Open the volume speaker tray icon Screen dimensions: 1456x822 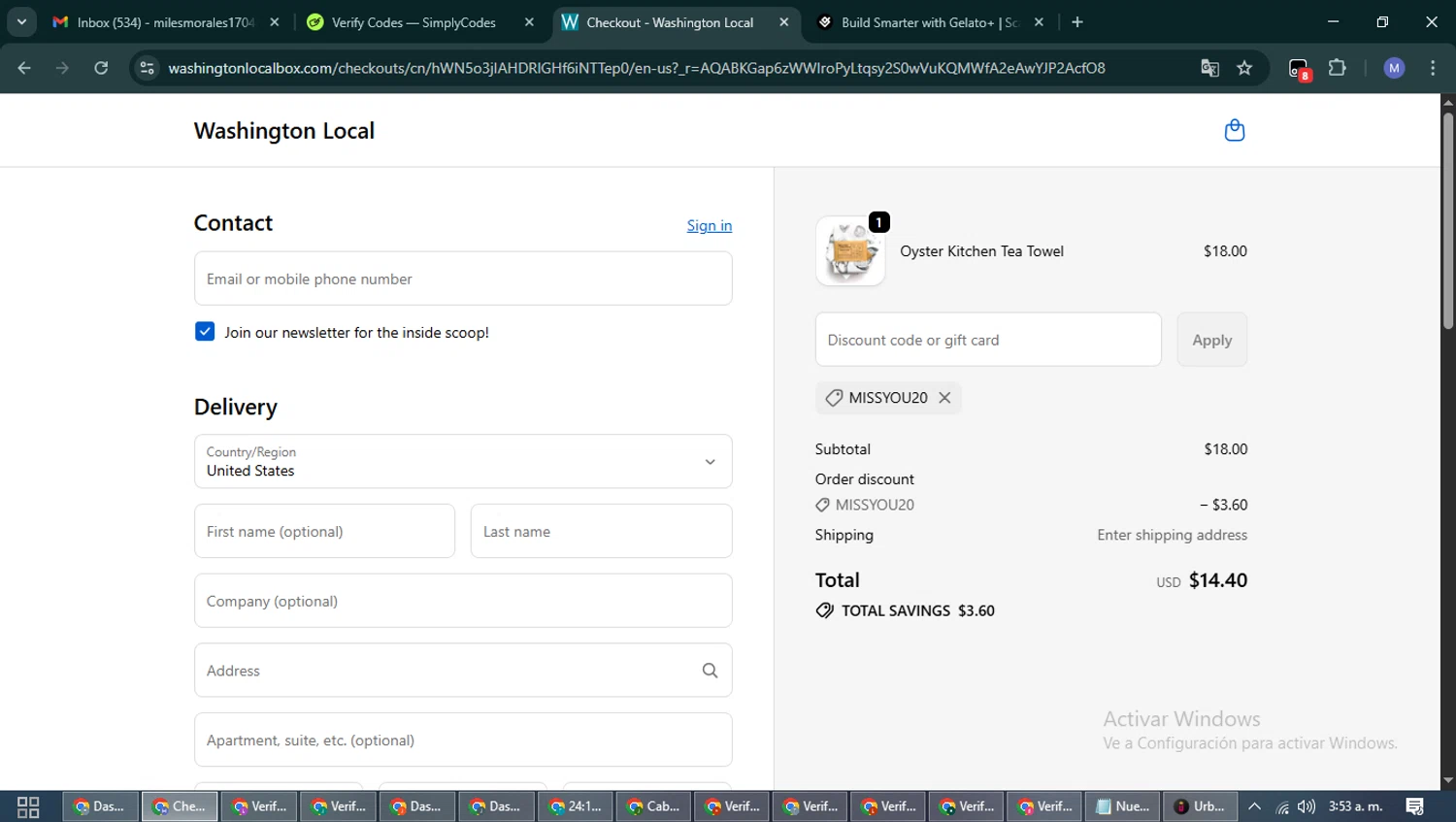click(1307, 806)
